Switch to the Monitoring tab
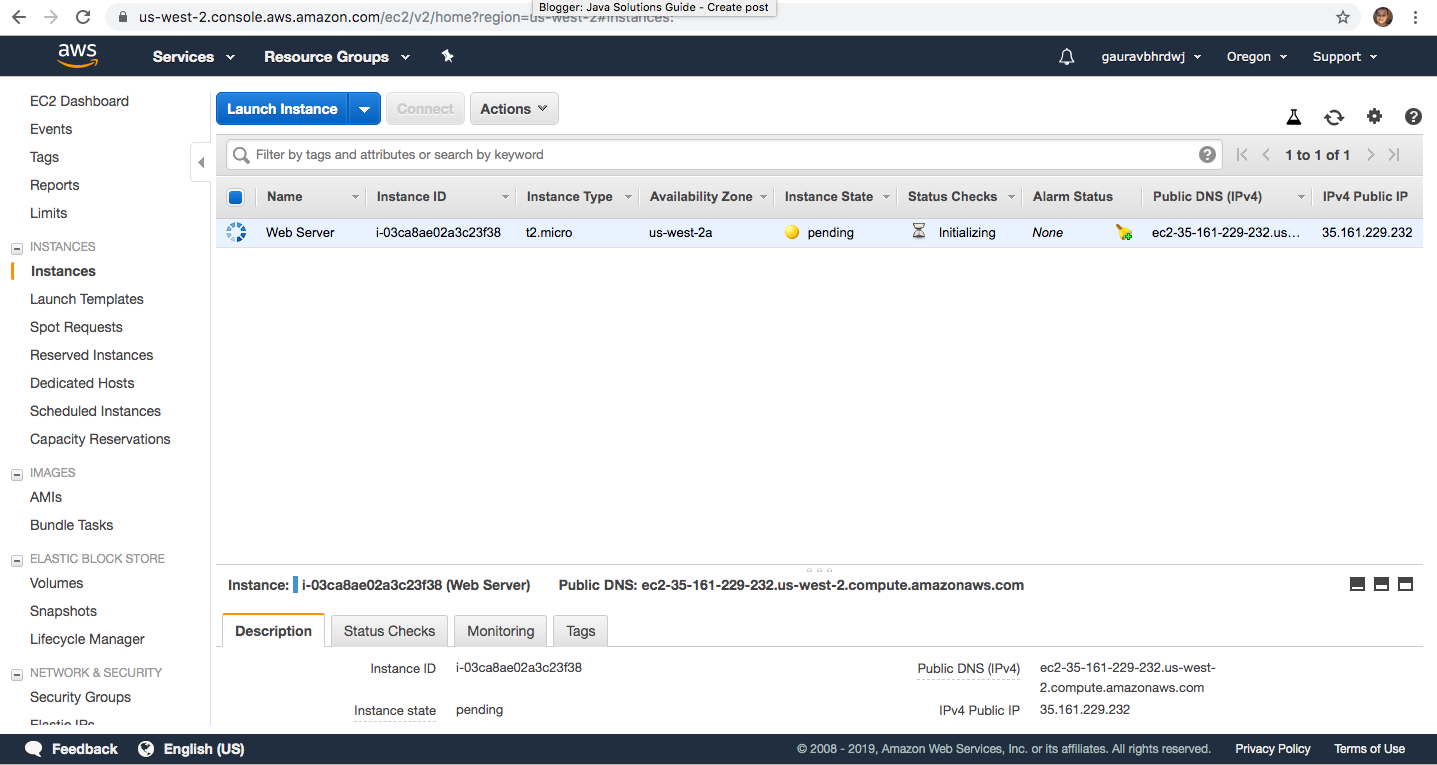 (x=500, y=631)
